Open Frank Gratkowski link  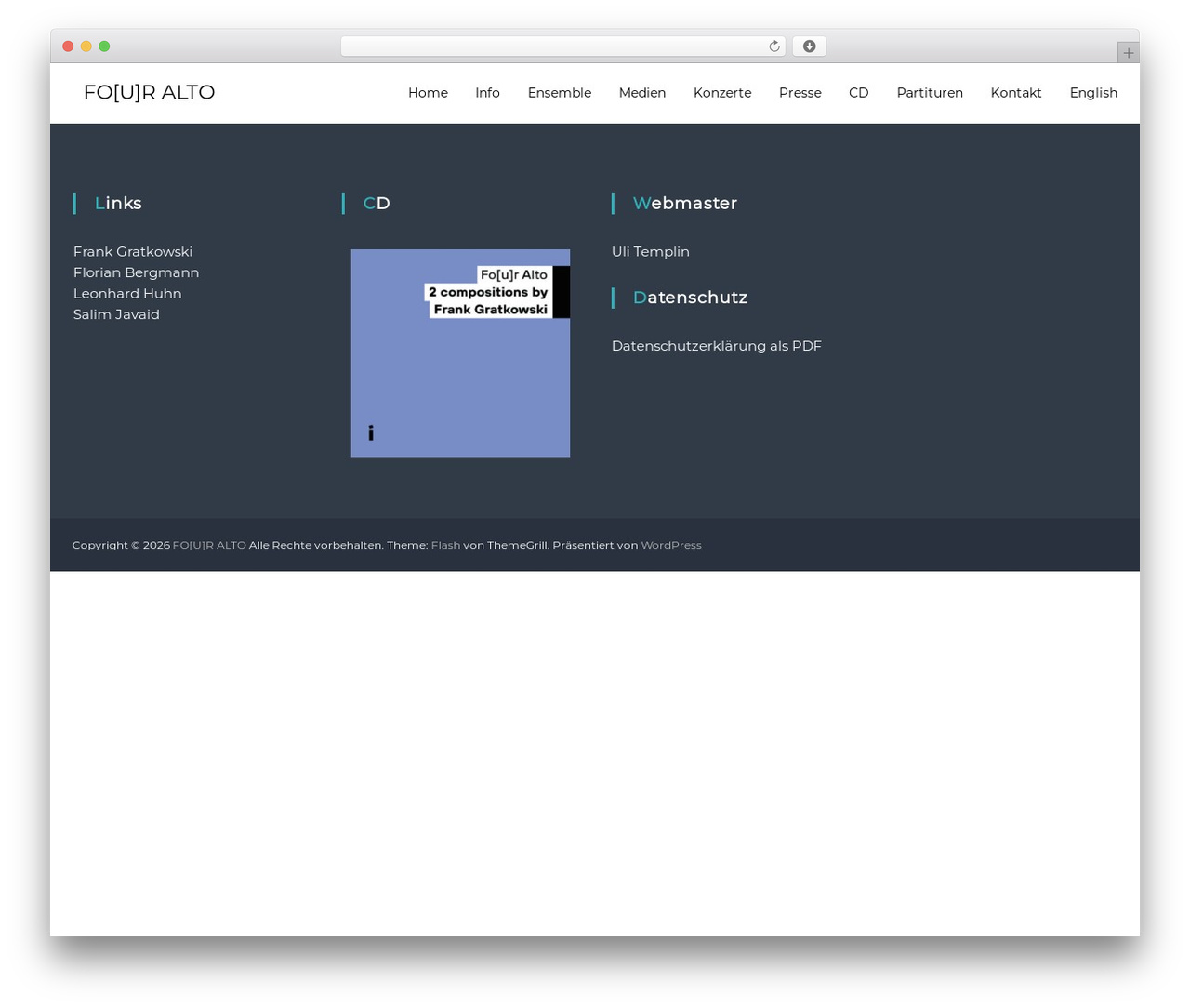(x=133, y=252)
